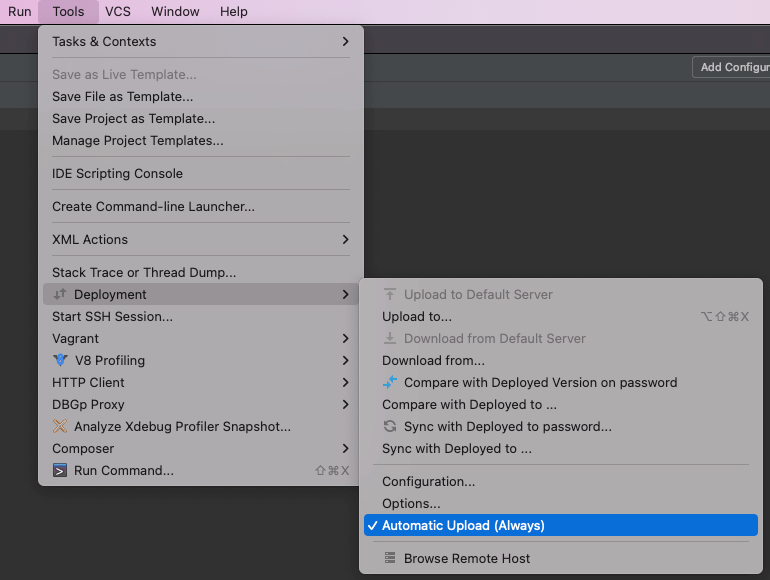Select IDE Scripting Console entry
Viewport: 770px width, 580px height.
click(x=117, y=173)
